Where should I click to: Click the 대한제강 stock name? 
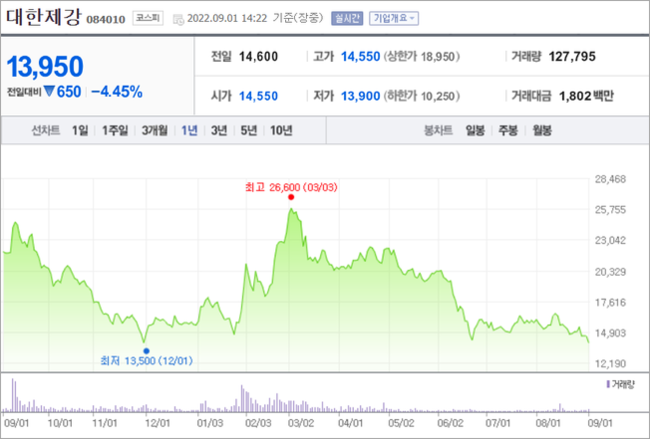(44, 17)
